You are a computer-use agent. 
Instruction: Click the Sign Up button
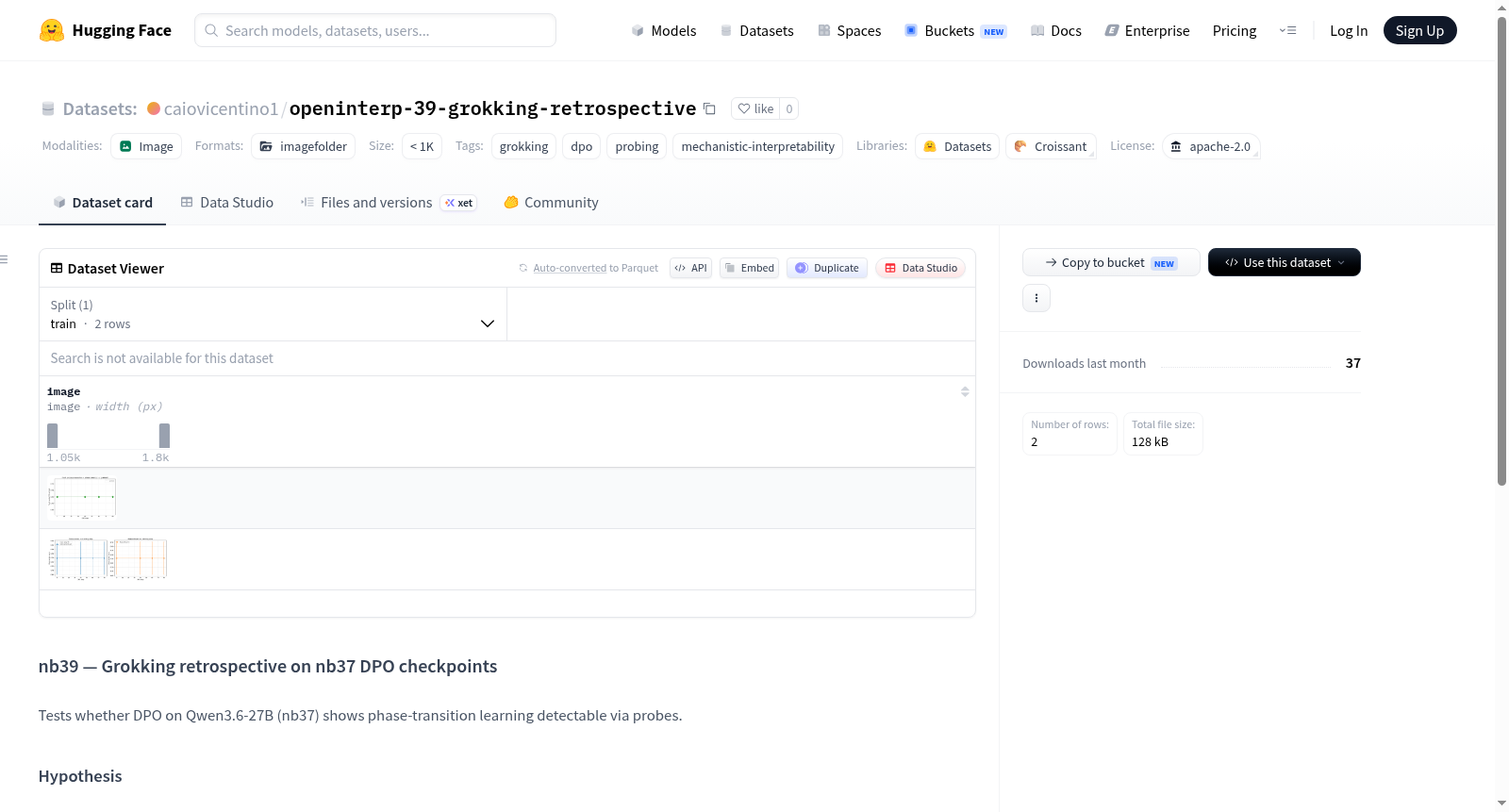[1420, 30]
